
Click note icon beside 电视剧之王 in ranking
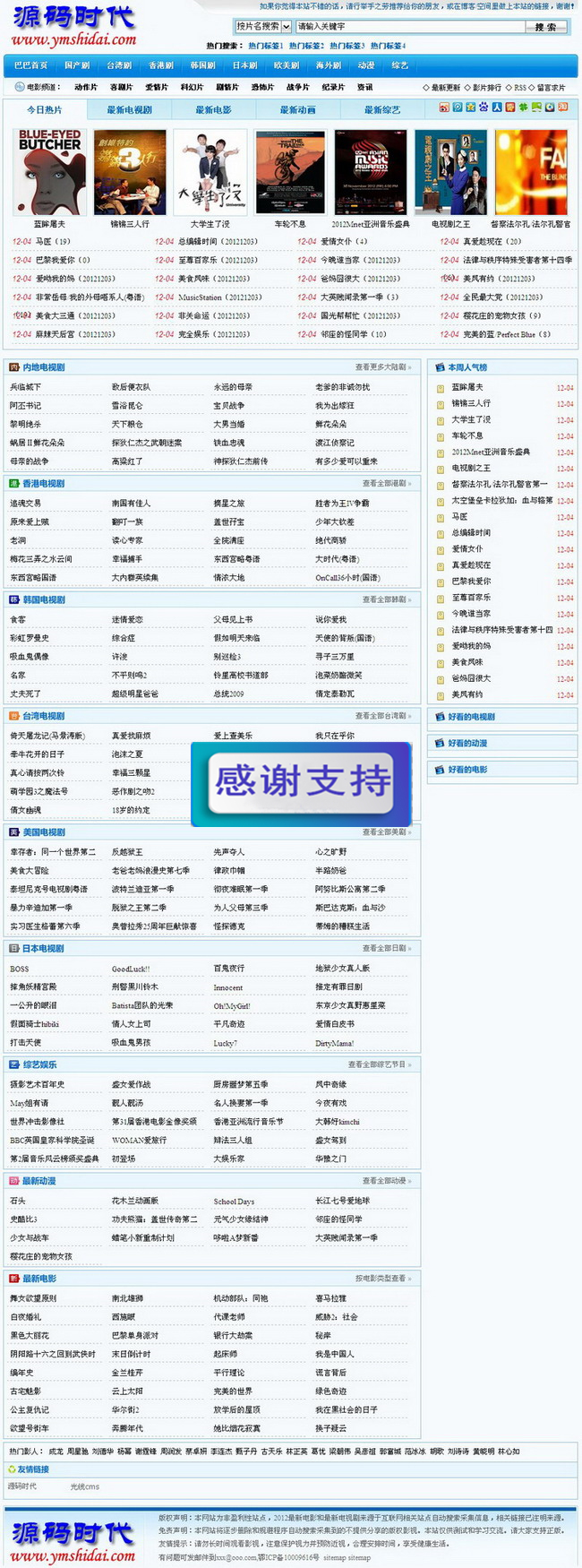tap(441, 469)
